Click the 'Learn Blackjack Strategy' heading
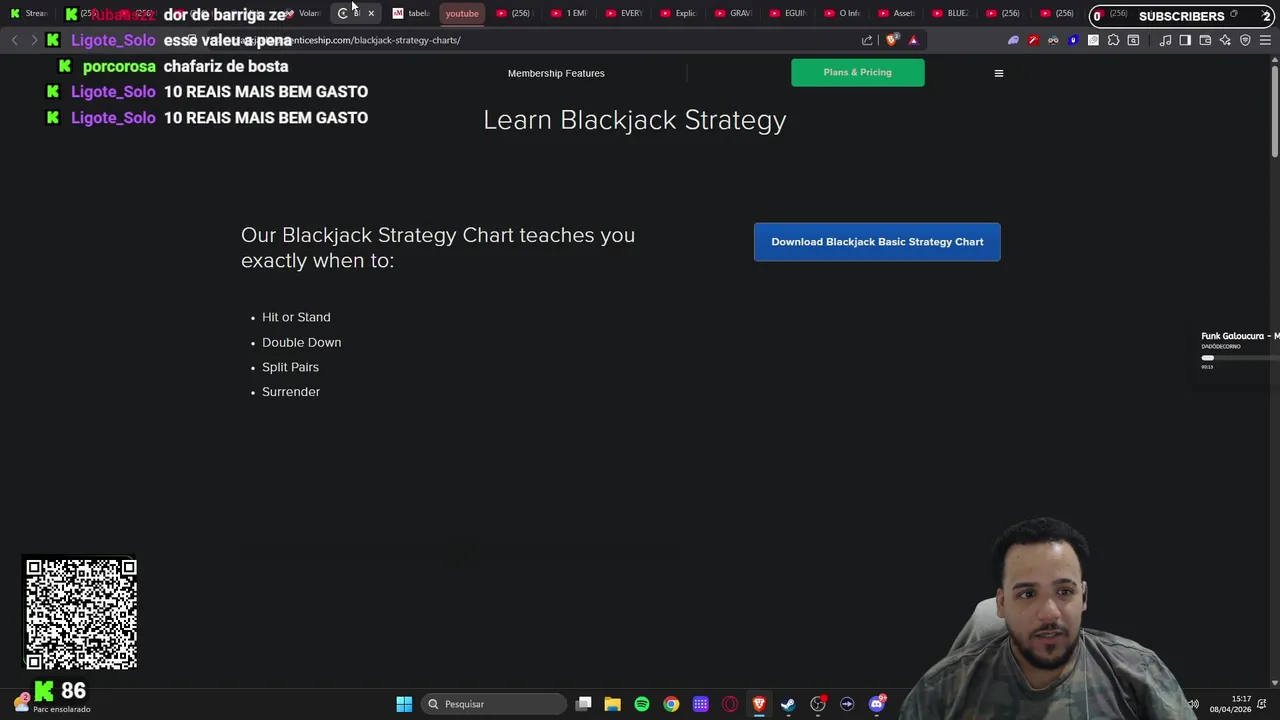1280x720 pixels. point(635,120)
